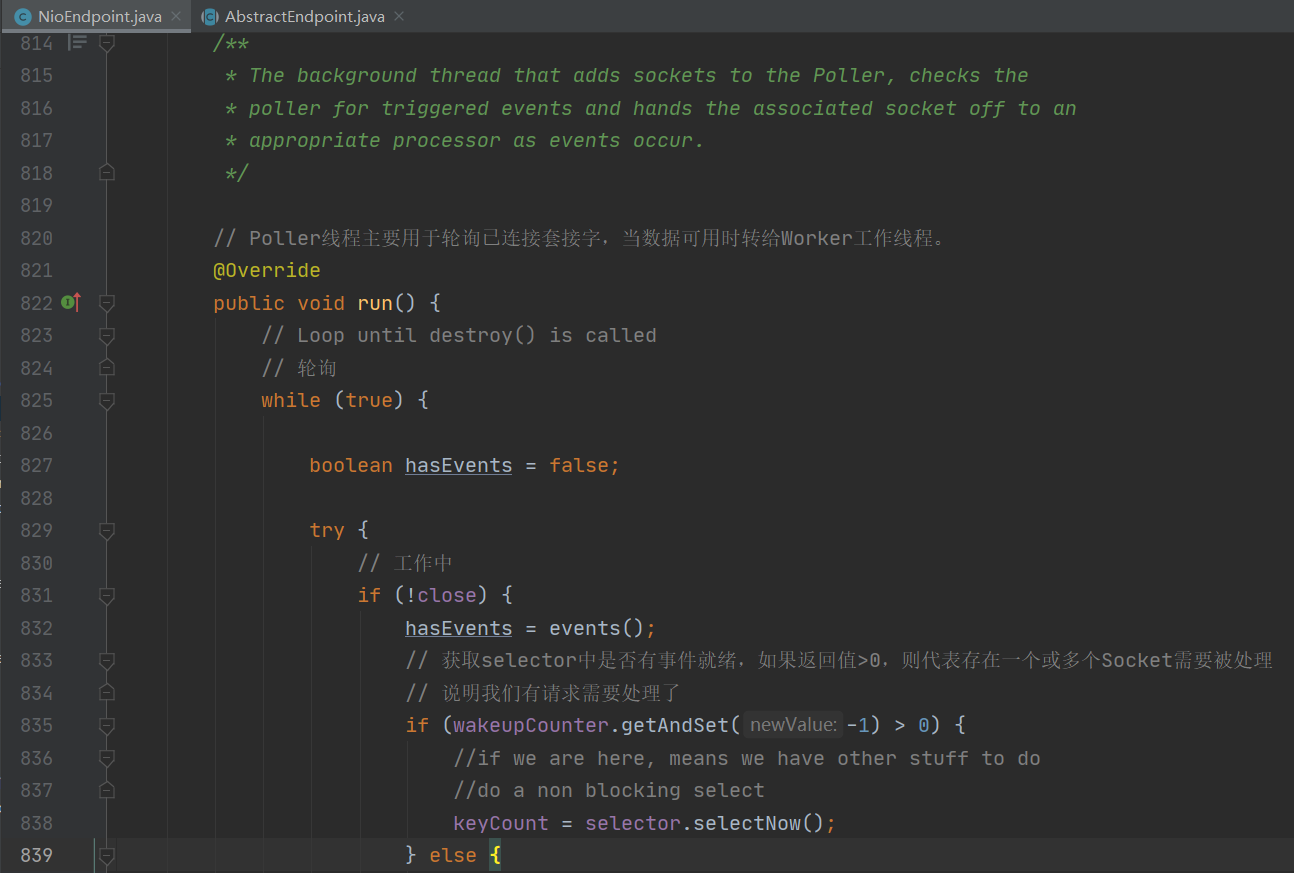Click the abstract class icon on AbstractEndpoint.java tab
The height and width of the screenshot is (873, 1294).
click(210, 17)
